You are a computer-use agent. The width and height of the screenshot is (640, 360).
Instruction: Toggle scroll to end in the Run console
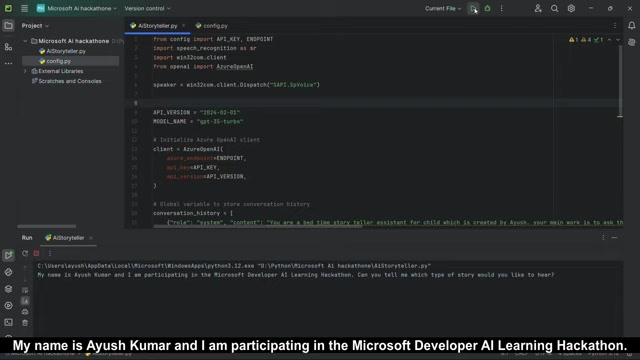[25, 301]
